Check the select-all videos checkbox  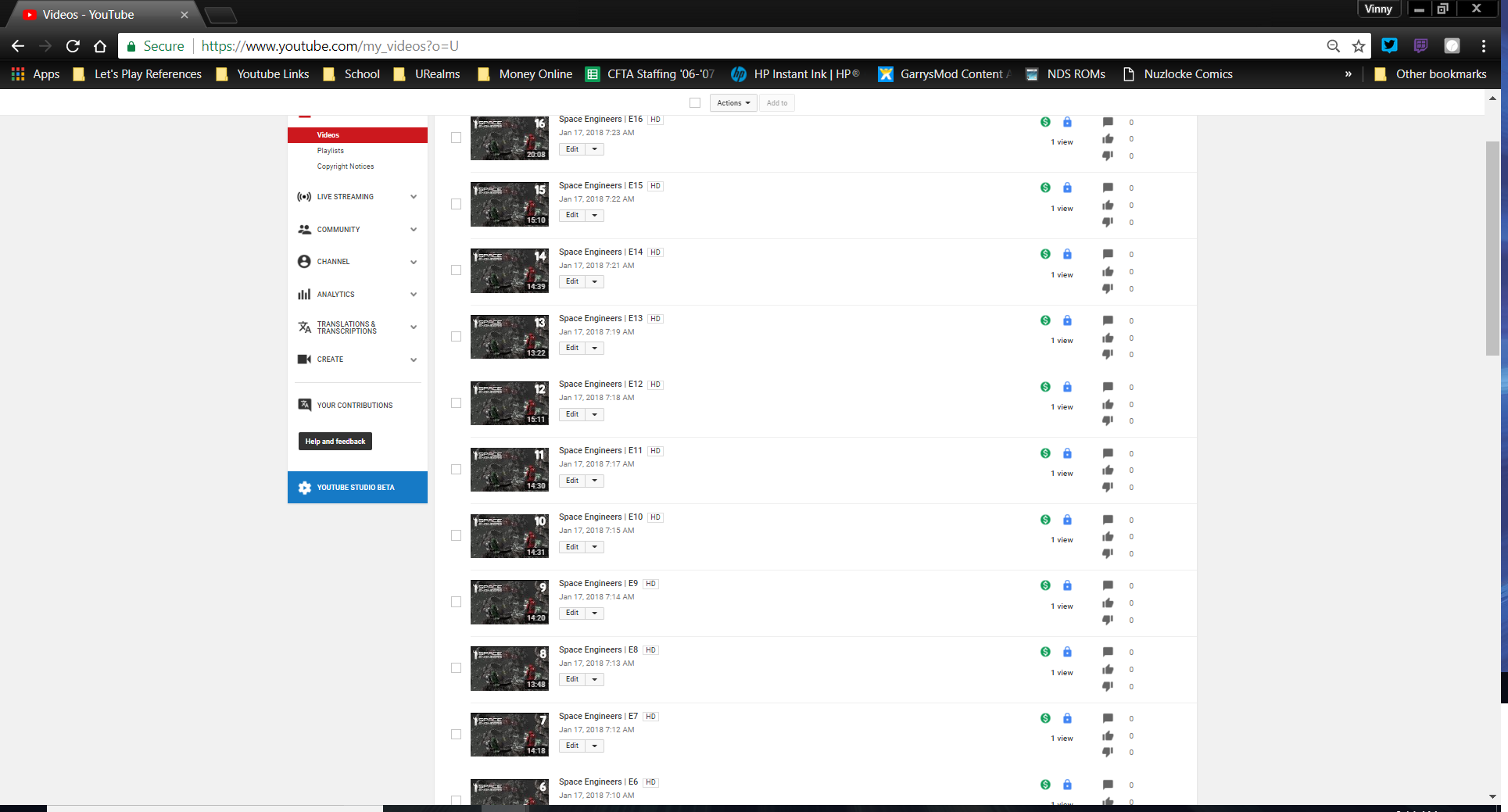click(x=695, y=103)
